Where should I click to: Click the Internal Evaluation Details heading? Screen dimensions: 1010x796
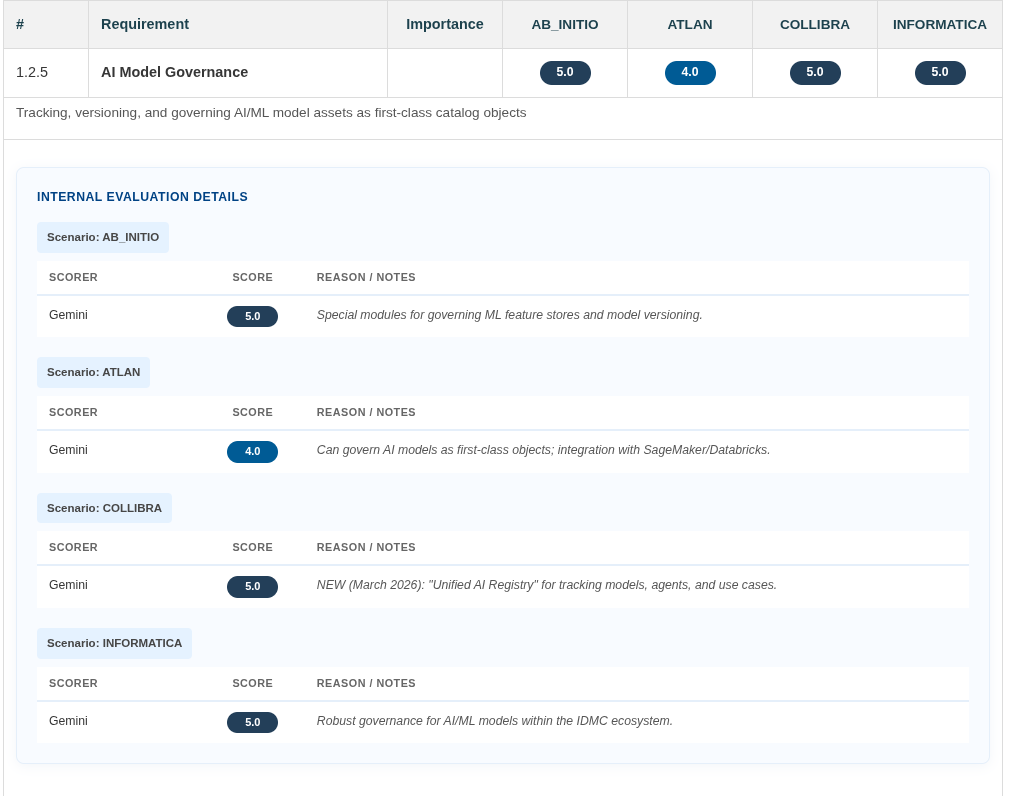click(142, 197)
